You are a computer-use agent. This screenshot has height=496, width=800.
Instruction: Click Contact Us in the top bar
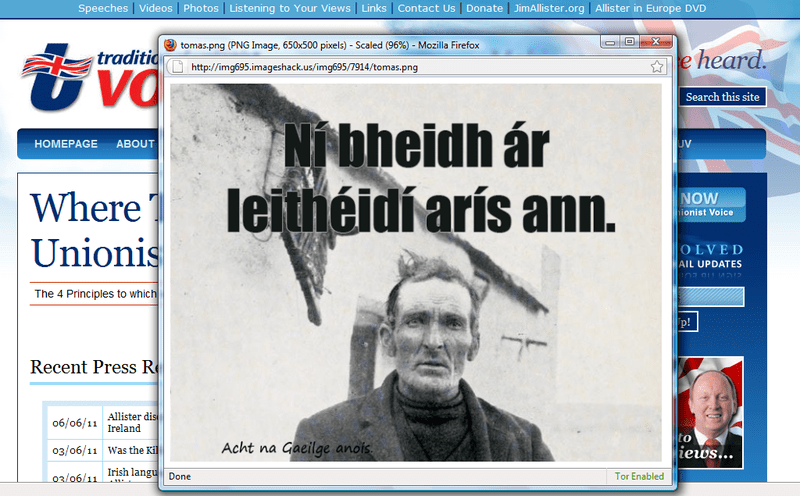425,8
